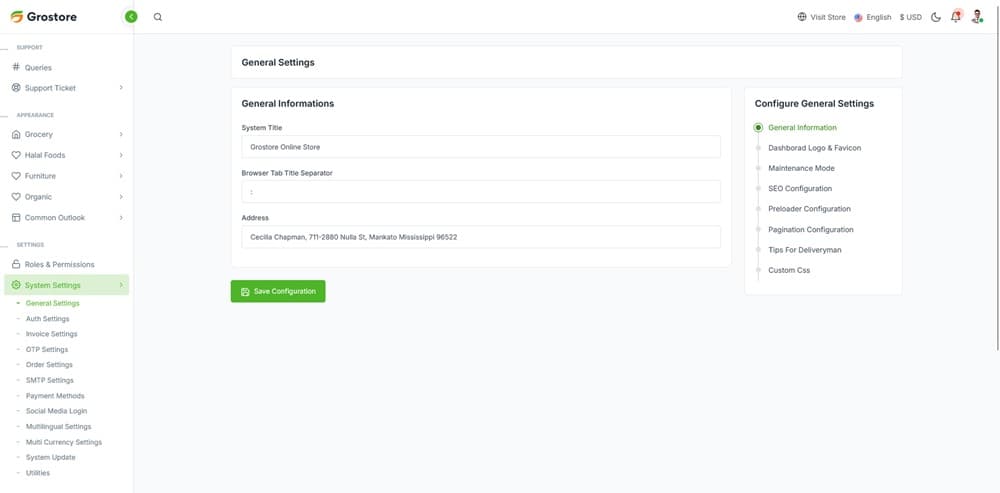
Task: Collapse sidebar with green arrow button
Action: (x=131, y=17)
